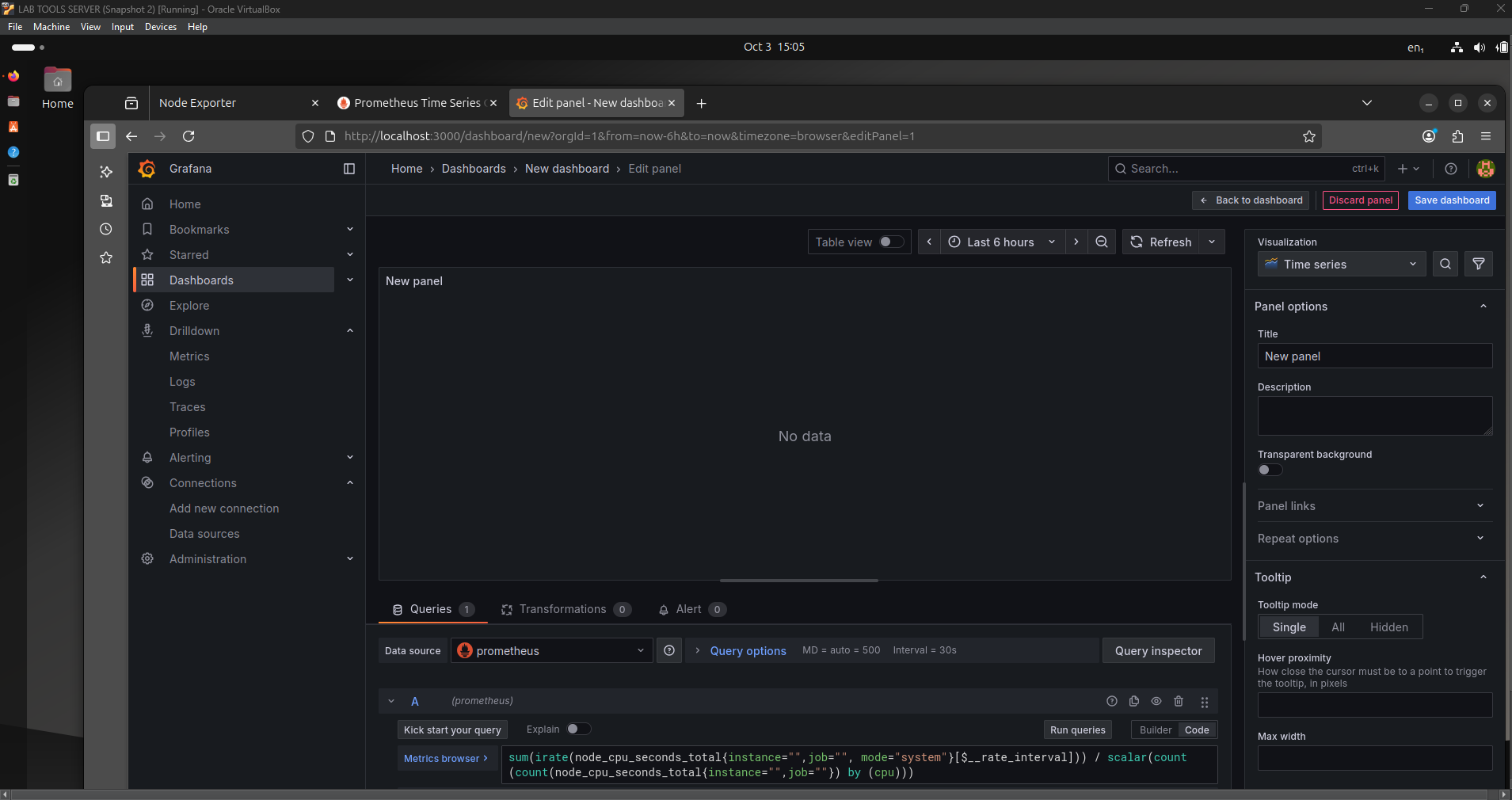Switch query editor to Code mode
Viewport: 1512px width, 800px height.
click(x=1197, y=730)
